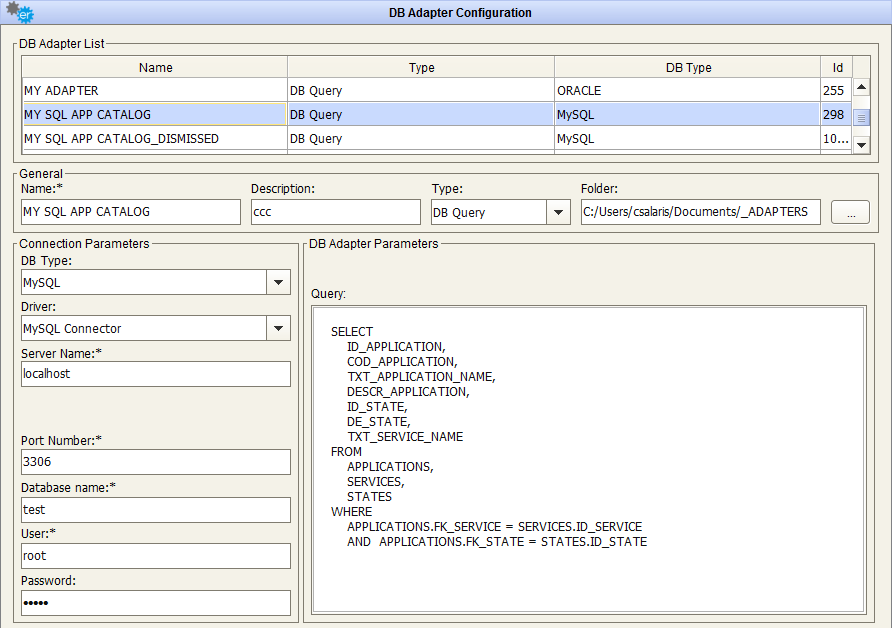Expand the DB Type dropdown
The height and width of the screenshot is (628, 892).
click(x=278, y=283)
